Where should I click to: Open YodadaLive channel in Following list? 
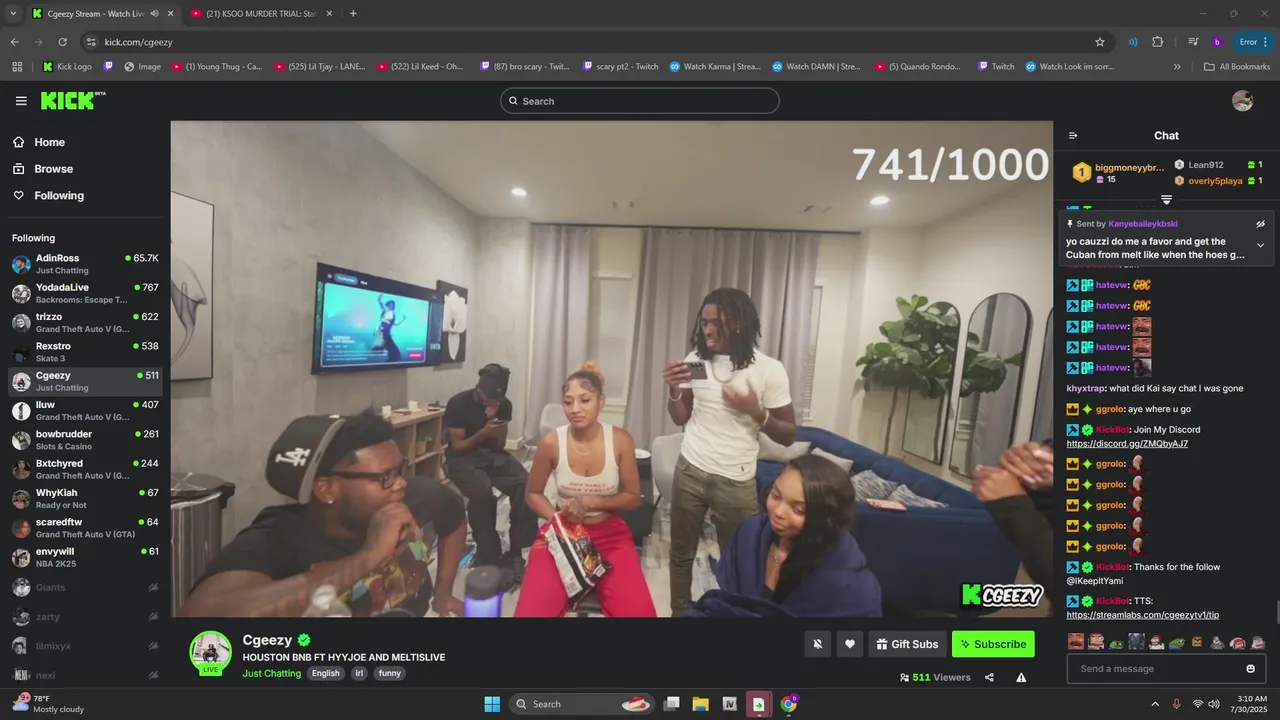pyautogui.click(x=85, y=293)
